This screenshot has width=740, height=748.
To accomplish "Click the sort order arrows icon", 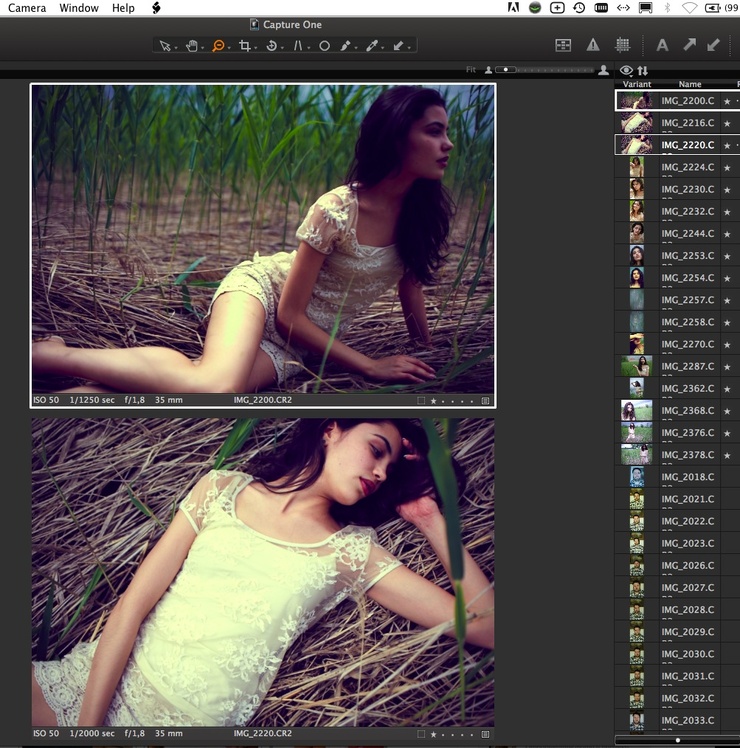I will coord(643,71).
